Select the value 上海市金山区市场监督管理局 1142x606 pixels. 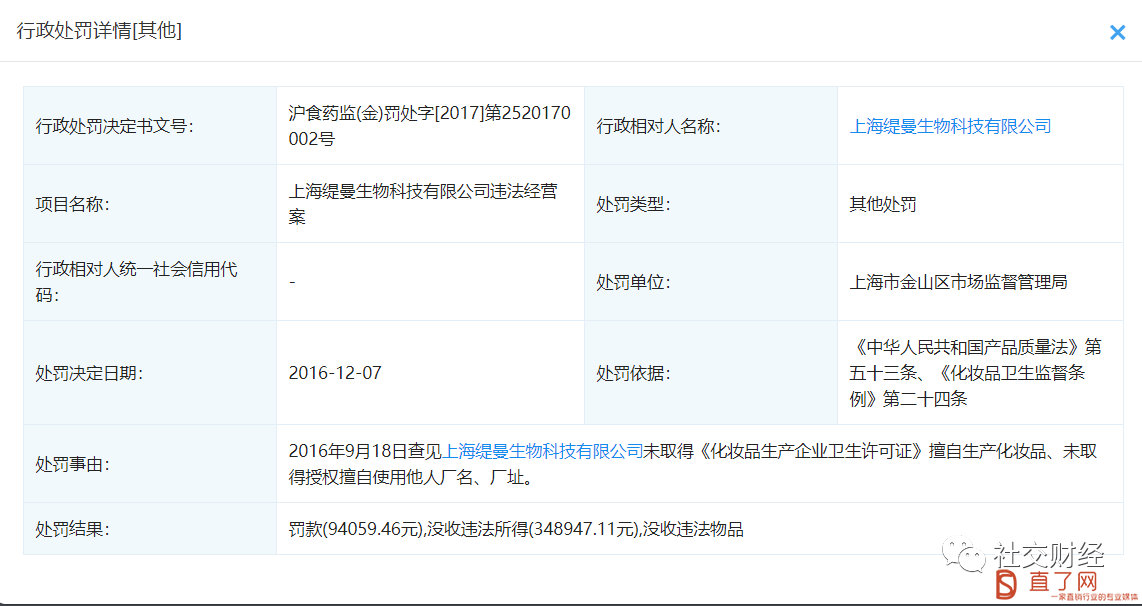(958, 281)
